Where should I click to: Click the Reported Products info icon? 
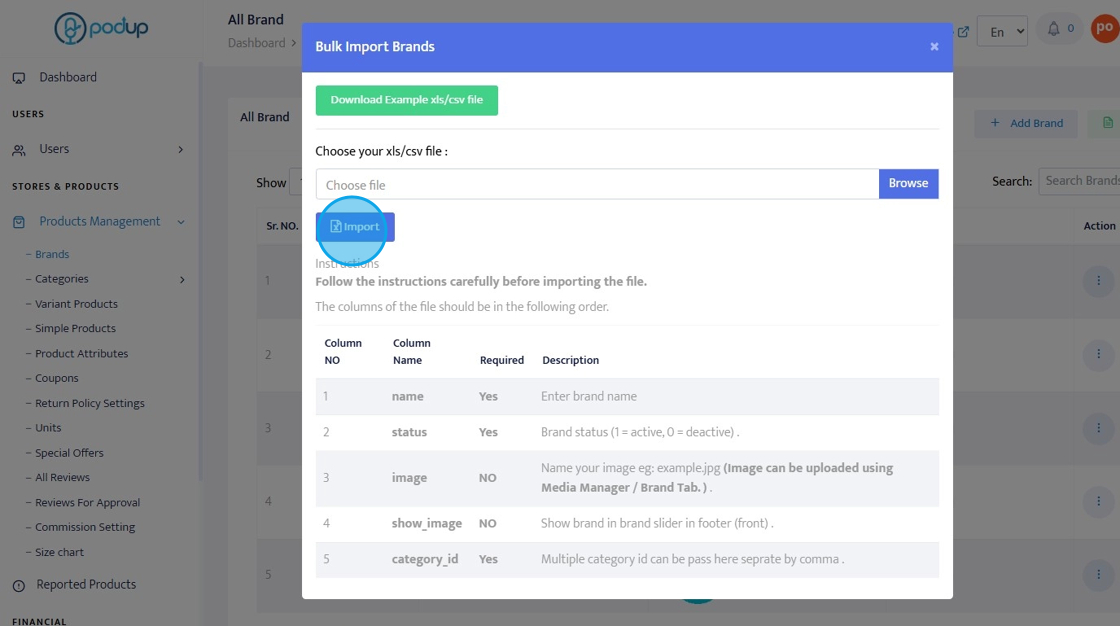pyautogui.click(x=19, y=585)
